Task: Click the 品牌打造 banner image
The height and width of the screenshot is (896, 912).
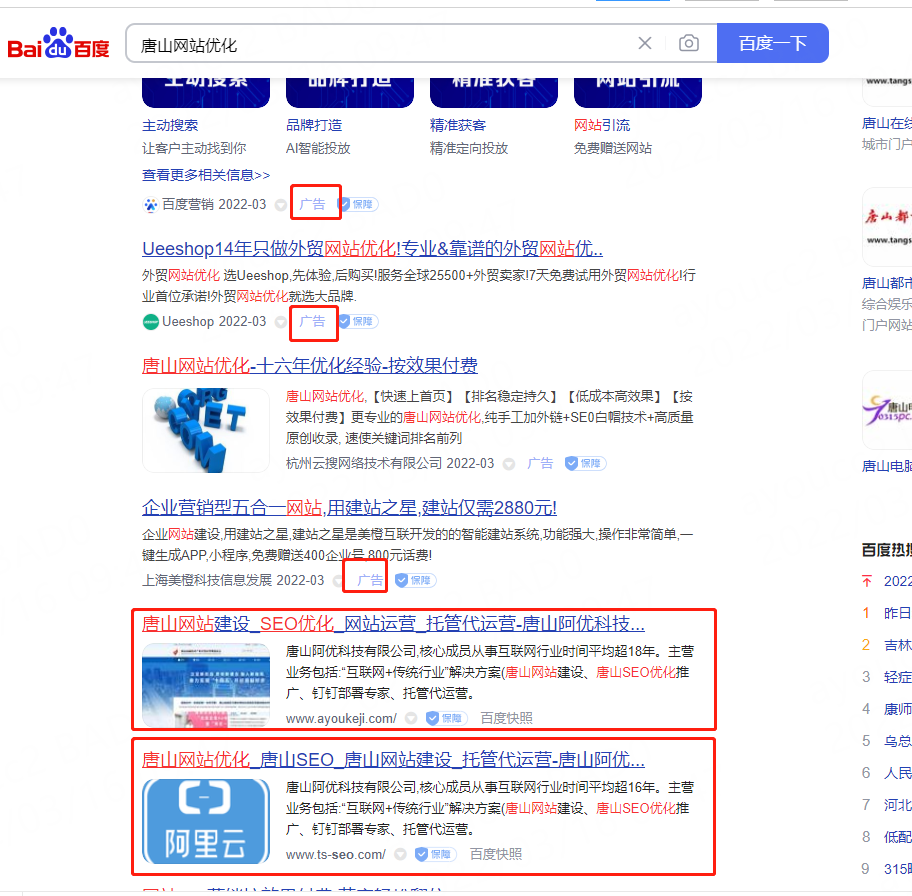Action: (x=350, y=92)
